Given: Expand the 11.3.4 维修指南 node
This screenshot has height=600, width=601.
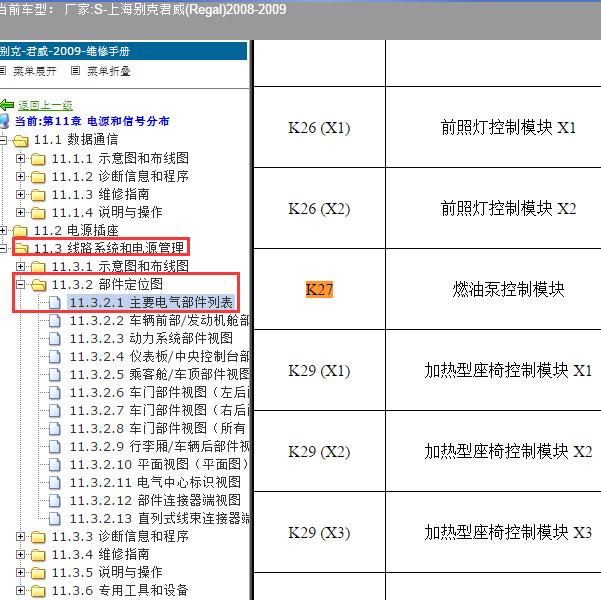Looking at the screenshot, I should click(x=20, y=554).
